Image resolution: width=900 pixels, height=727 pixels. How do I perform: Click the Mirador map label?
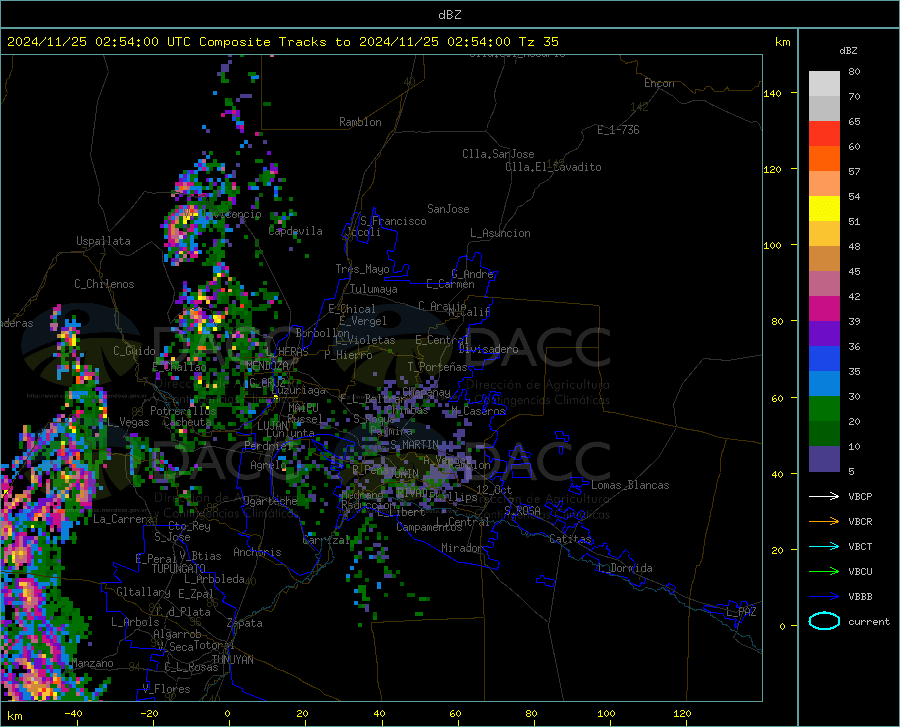[462, 548]
